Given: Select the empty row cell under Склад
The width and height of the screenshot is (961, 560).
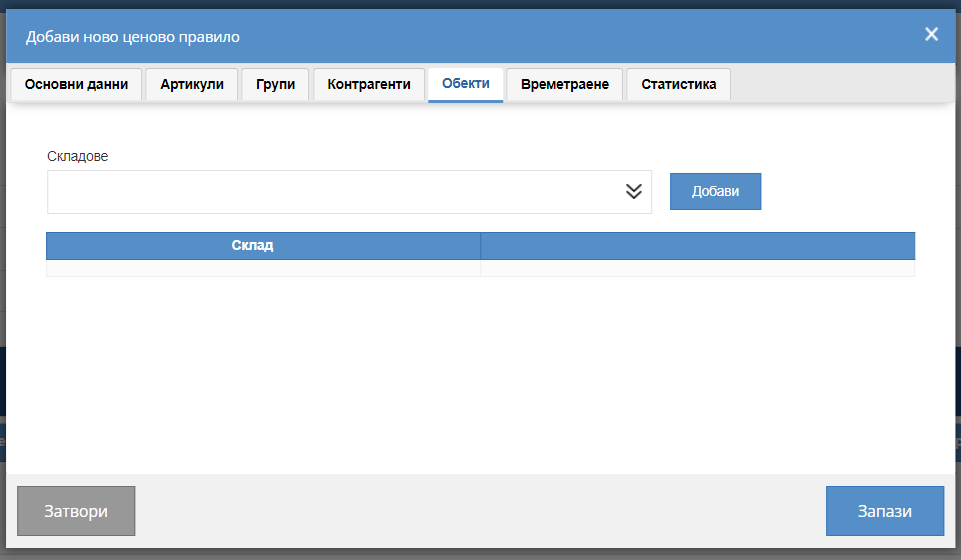Looking at the screenshot, I should pyautogui.click(x=264, y=268).
